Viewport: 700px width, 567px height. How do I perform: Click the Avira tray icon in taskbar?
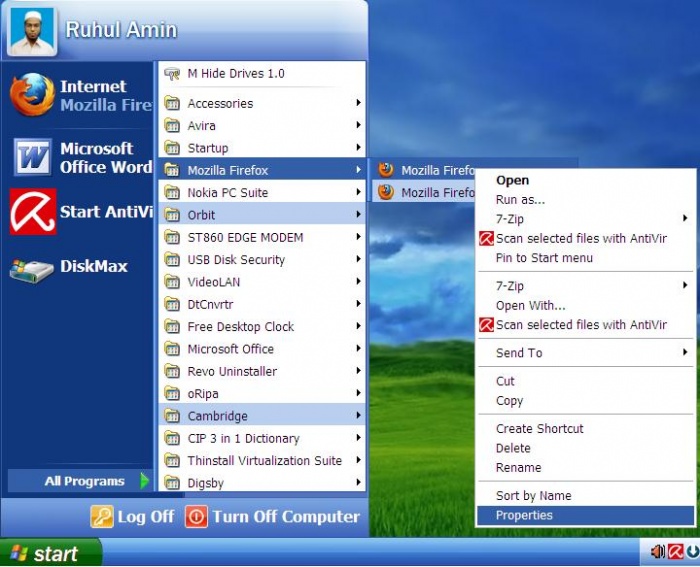[x=675, y=552]
